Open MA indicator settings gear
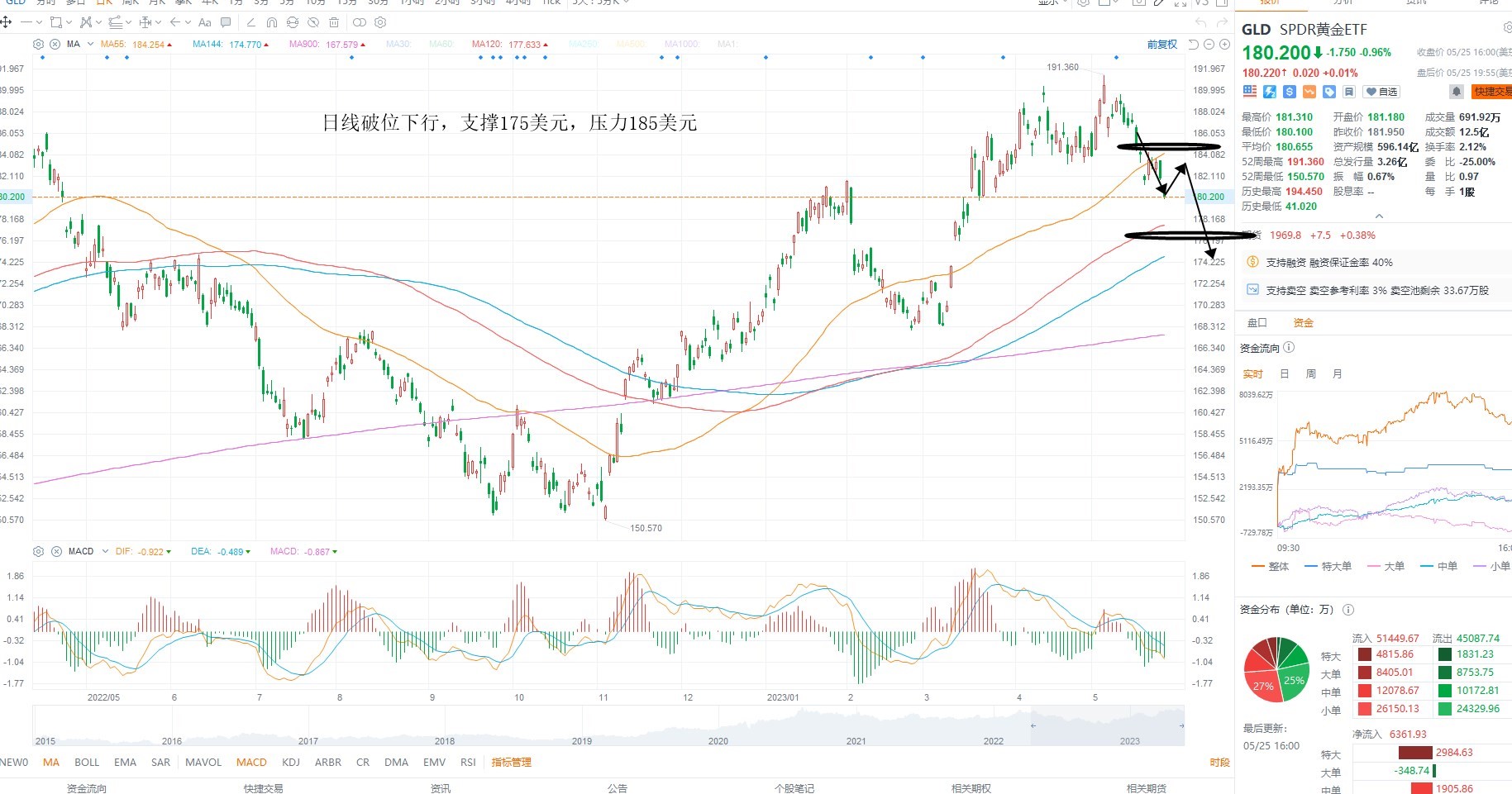 (38, 44)
